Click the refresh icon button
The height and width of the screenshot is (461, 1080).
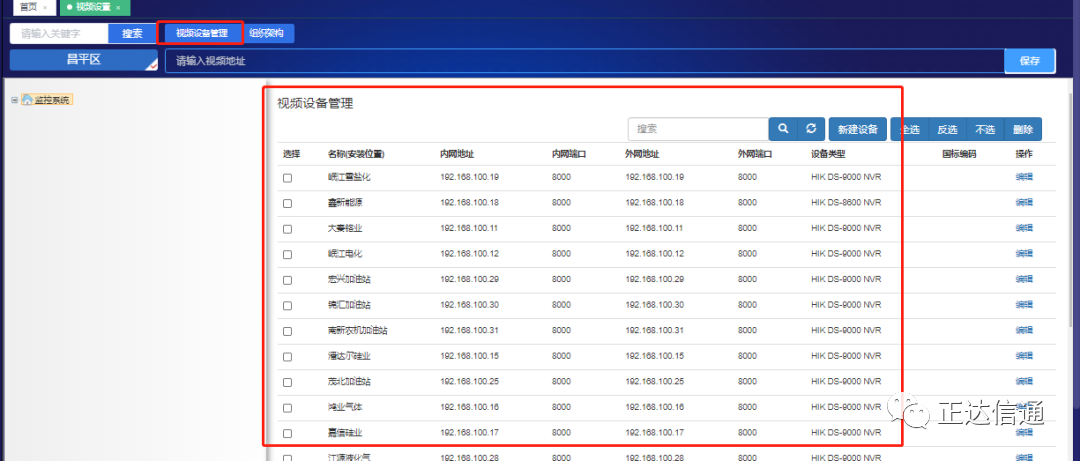pyautogui.click(x=811, y=129)
